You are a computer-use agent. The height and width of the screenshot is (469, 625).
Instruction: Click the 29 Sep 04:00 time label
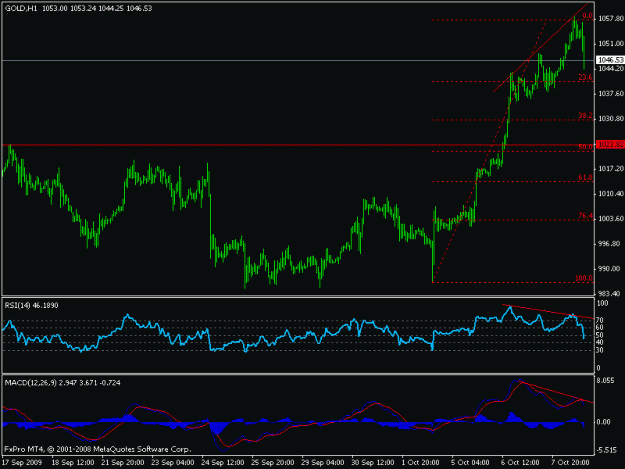(323, 463)
